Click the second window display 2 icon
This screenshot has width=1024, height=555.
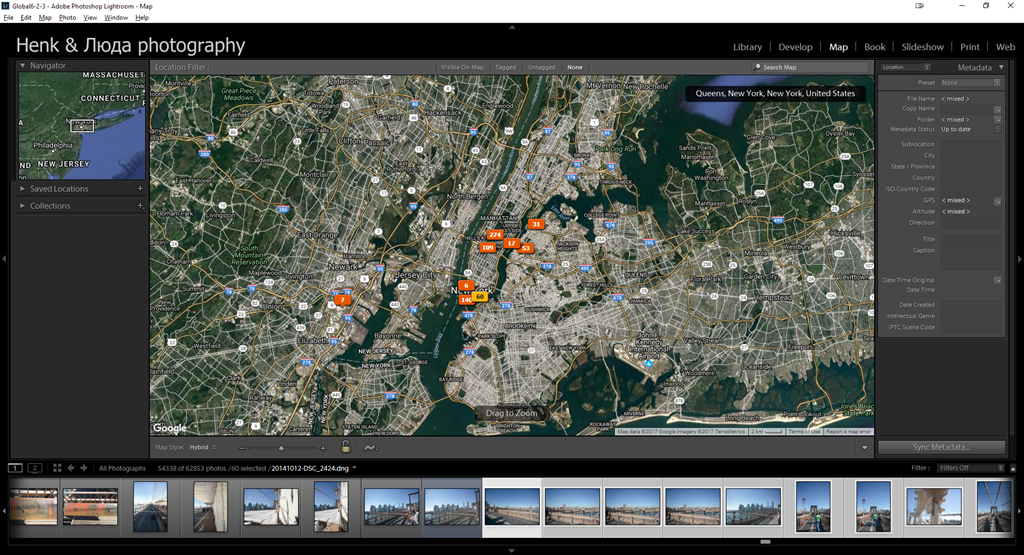(x=35, y=468)
